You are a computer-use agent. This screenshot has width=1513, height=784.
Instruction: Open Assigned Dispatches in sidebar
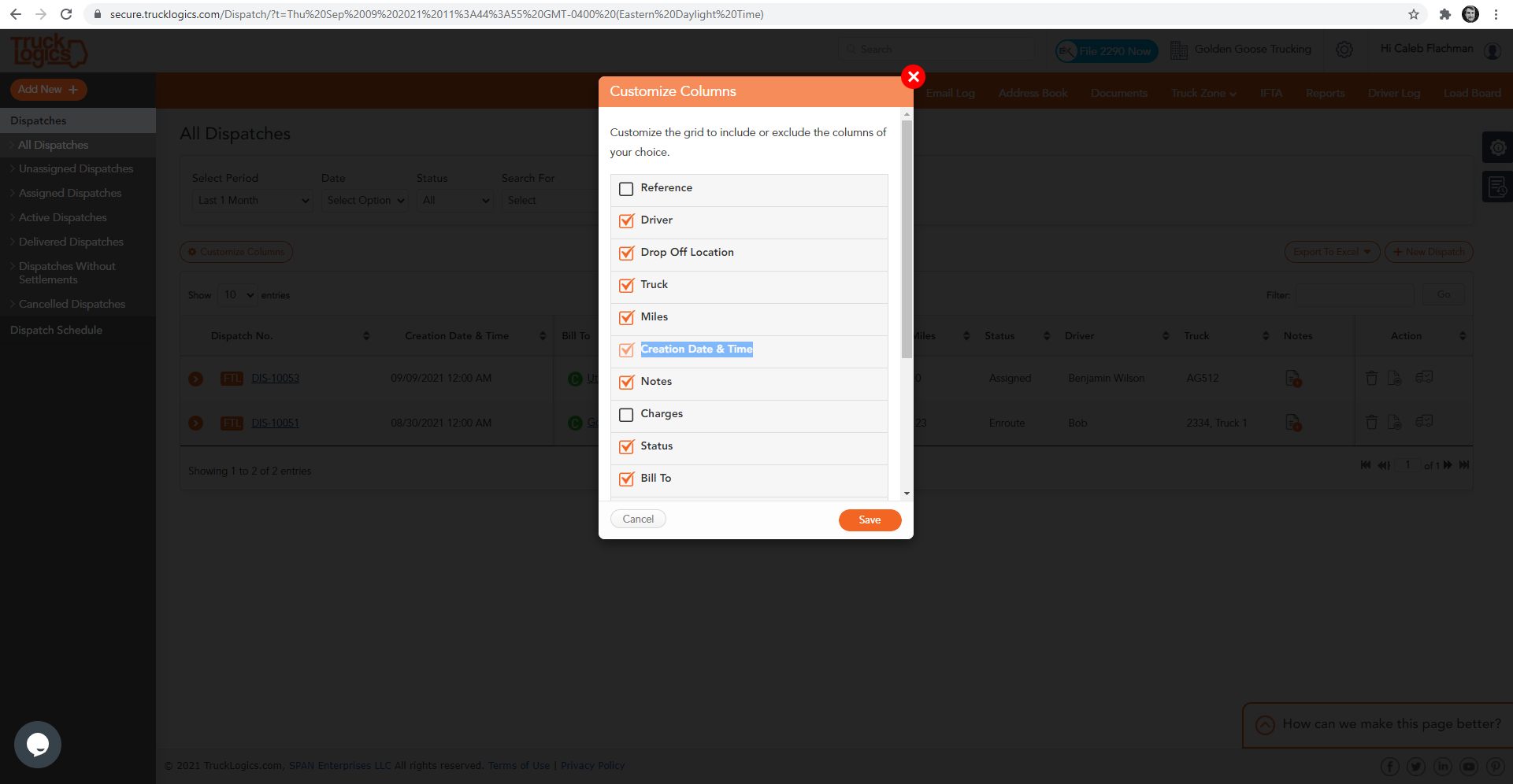point(70,193)
